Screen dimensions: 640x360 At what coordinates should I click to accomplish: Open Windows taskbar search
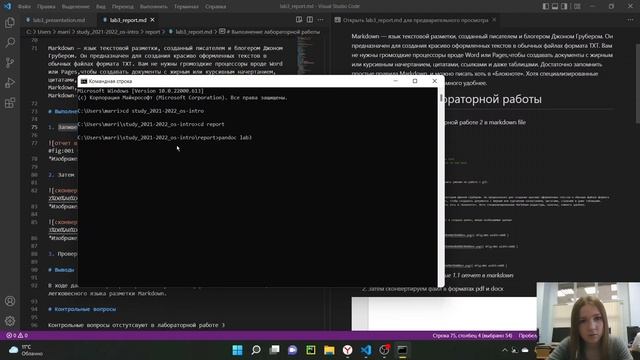(256, 350)
